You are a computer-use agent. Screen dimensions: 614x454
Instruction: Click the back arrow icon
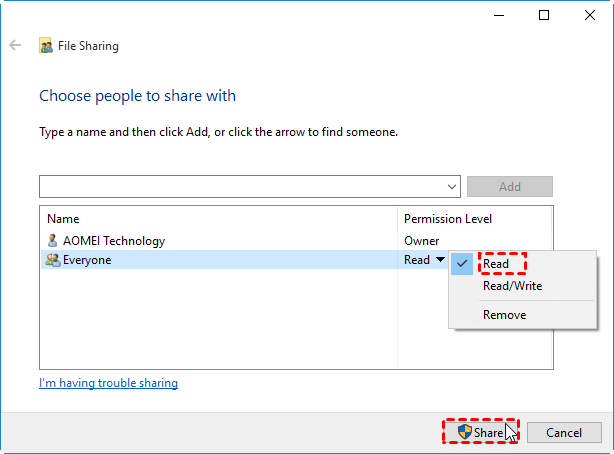pos(15,46)
